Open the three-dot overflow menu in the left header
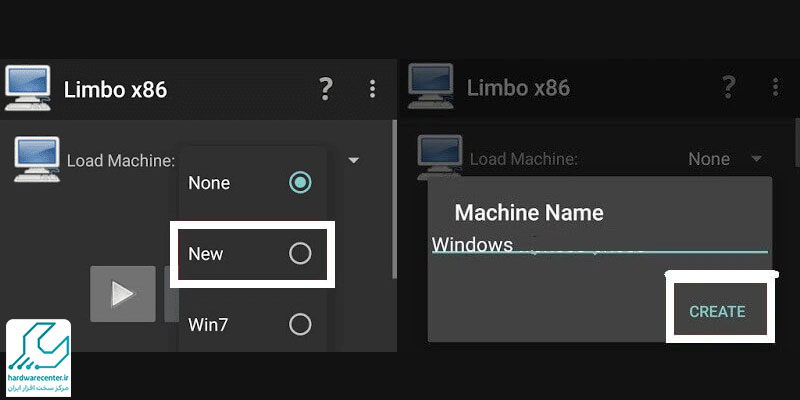The image size is (800, 400). pos(372,88)
